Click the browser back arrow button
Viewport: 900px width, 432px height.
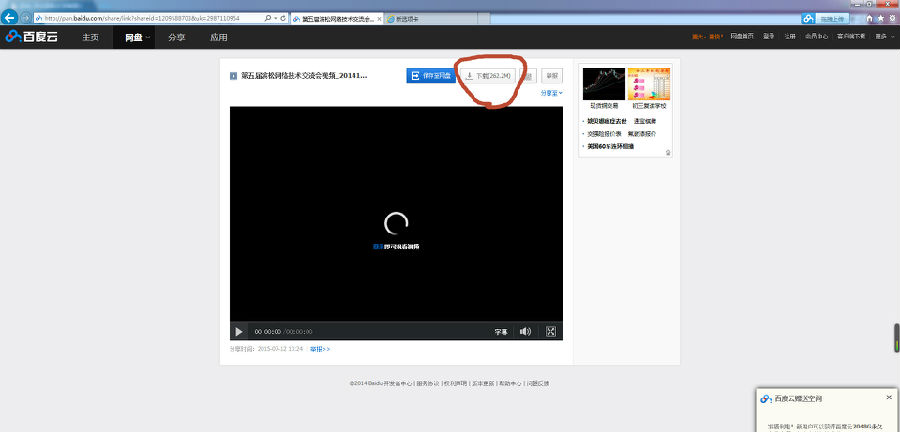11,19
